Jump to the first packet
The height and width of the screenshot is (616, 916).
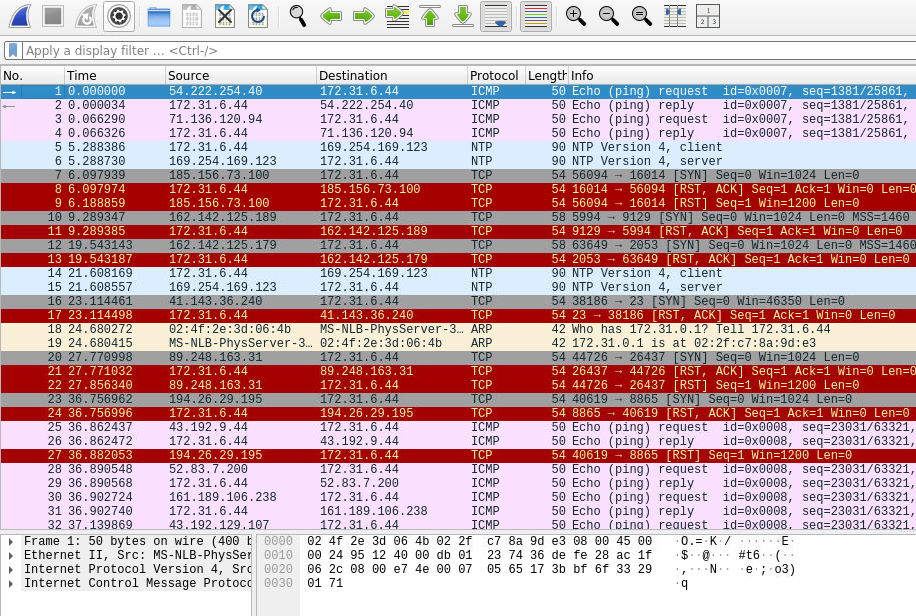pyautogui.click(x=430, y=16)
